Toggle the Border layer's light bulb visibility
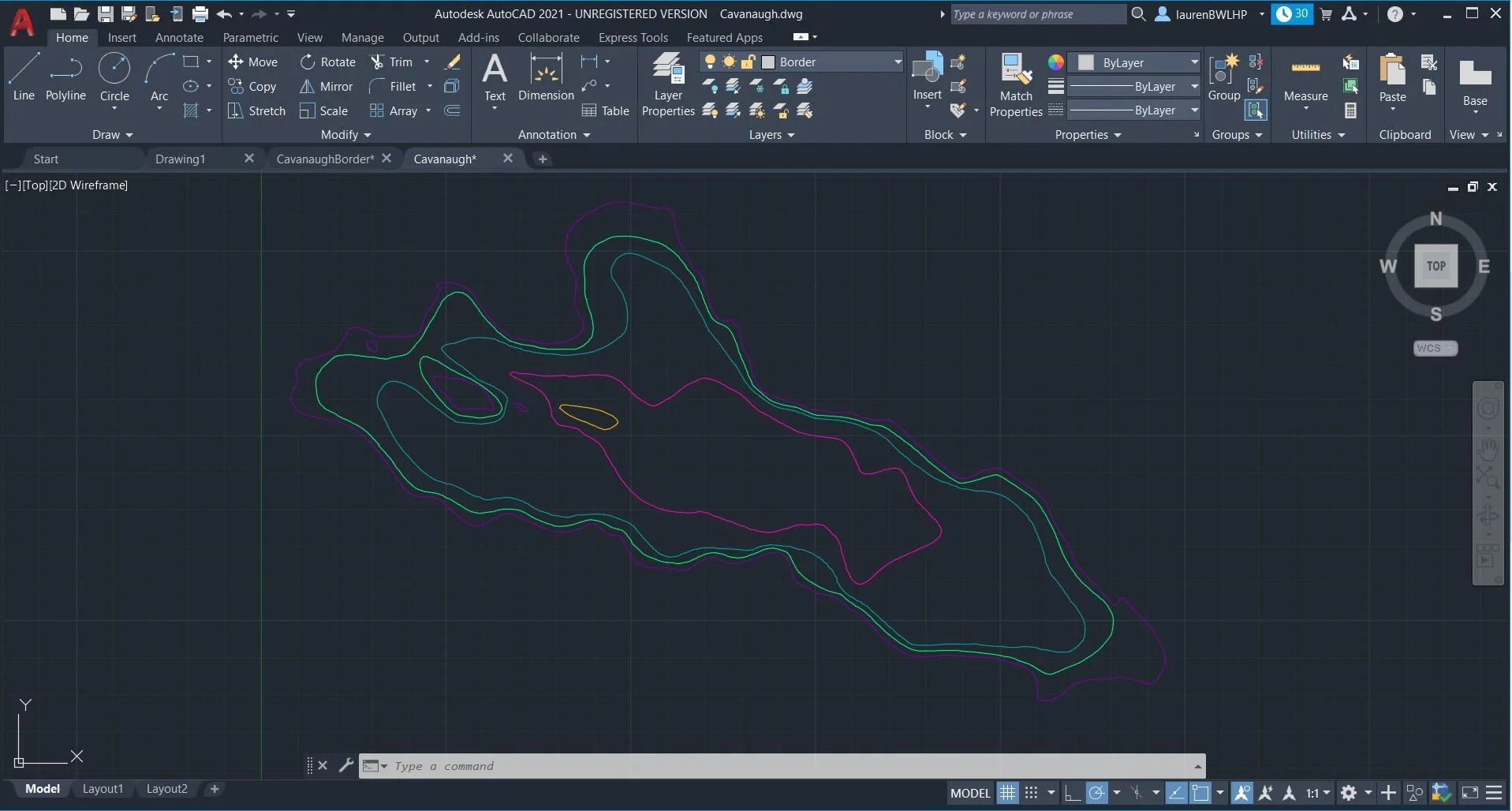Image resolution: width=1512 pixels, height=811 pixels. pos(711,61)
